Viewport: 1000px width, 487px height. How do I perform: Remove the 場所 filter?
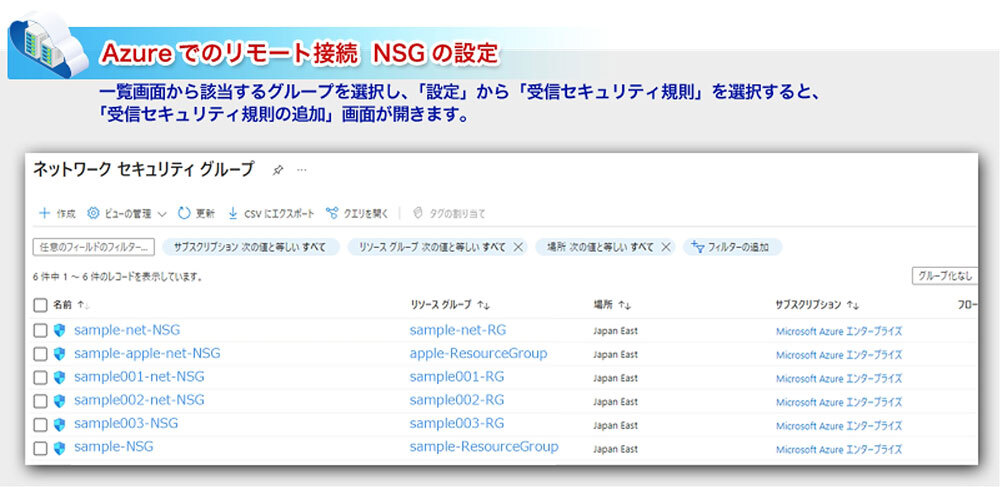[665, 247]
